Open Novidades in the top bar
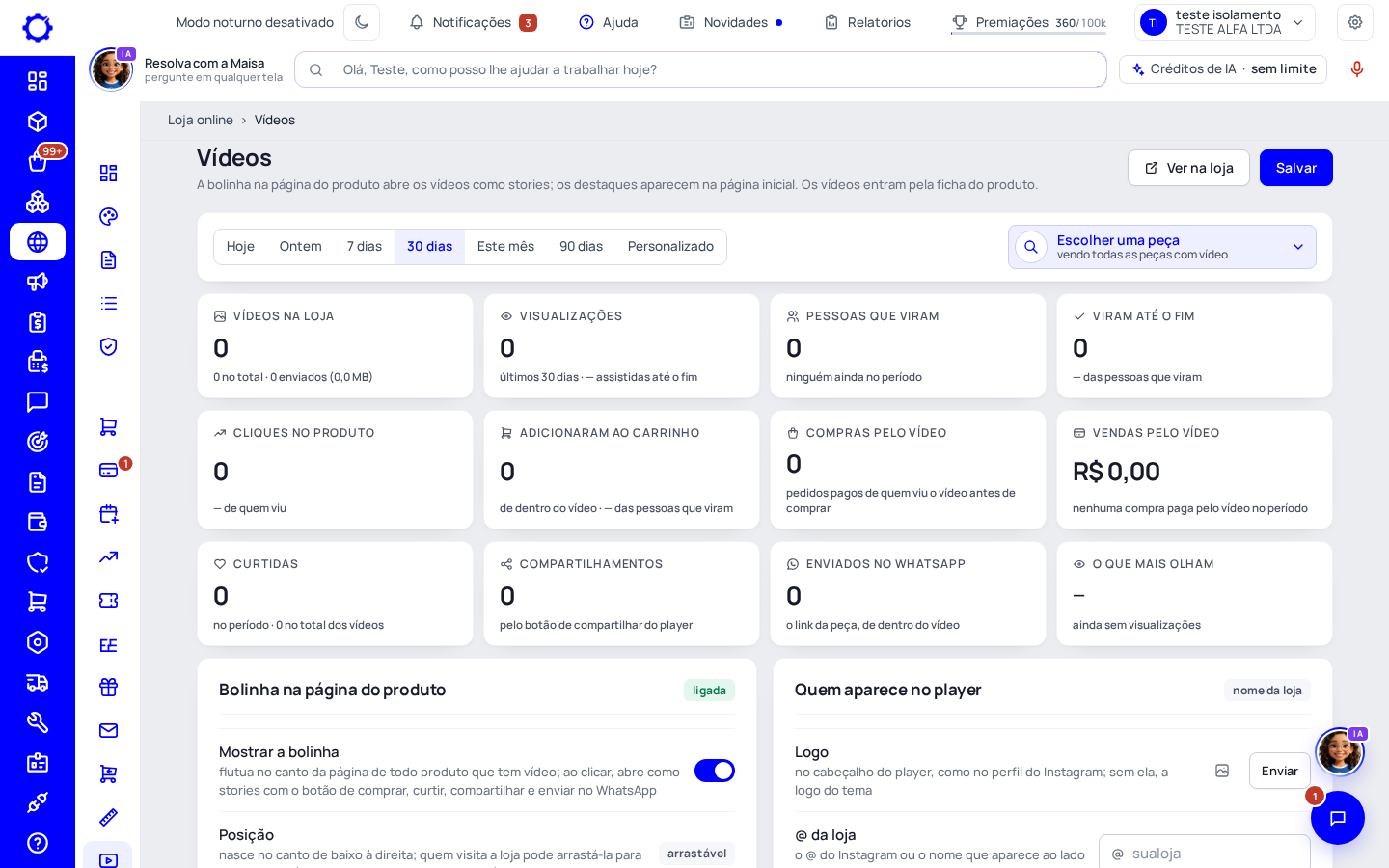This screenshot has width=1389, height=868. (x=731, y=22)
